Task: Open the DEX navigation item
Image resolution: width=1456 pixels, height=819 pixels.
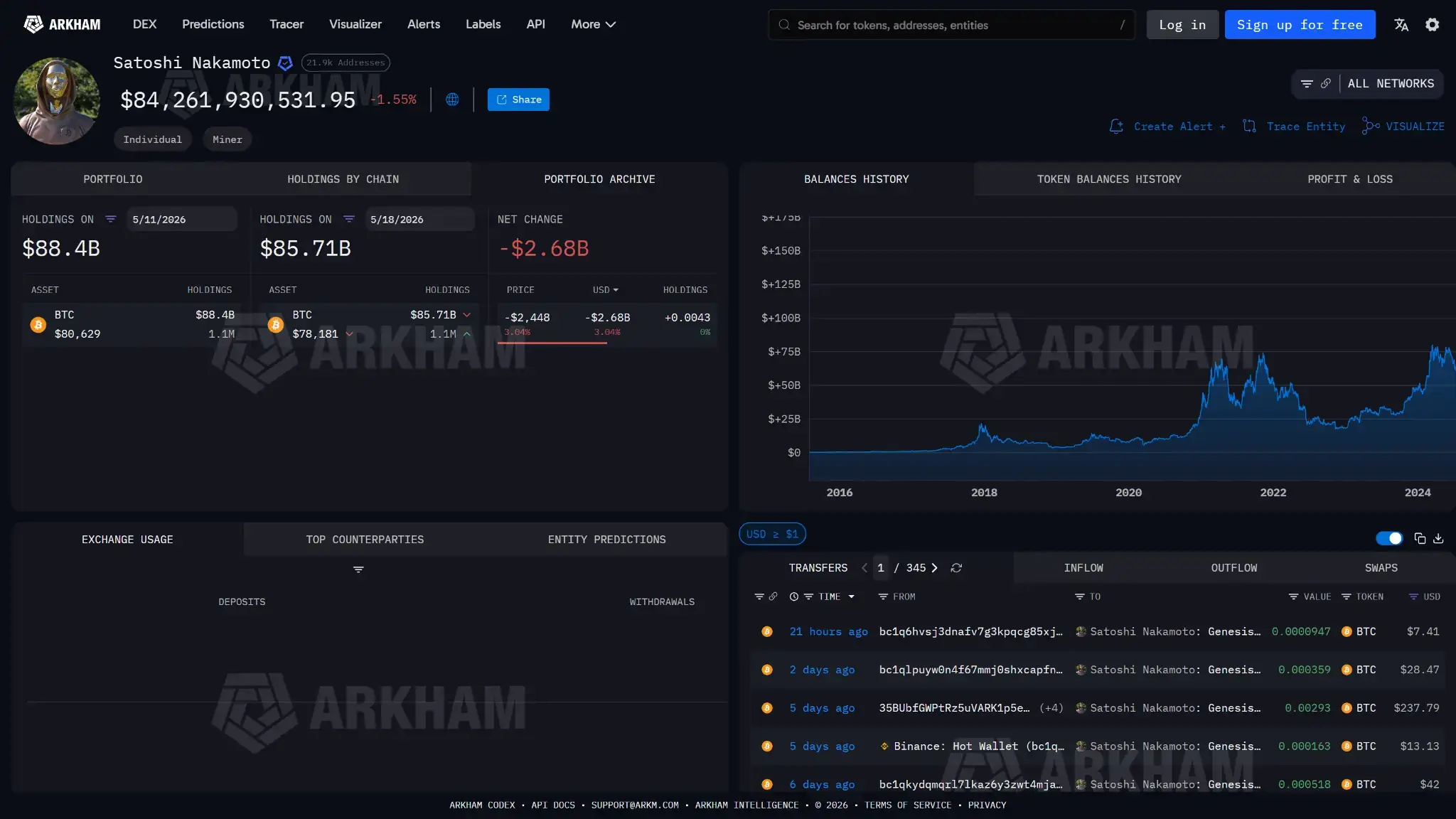Action: 144,24
